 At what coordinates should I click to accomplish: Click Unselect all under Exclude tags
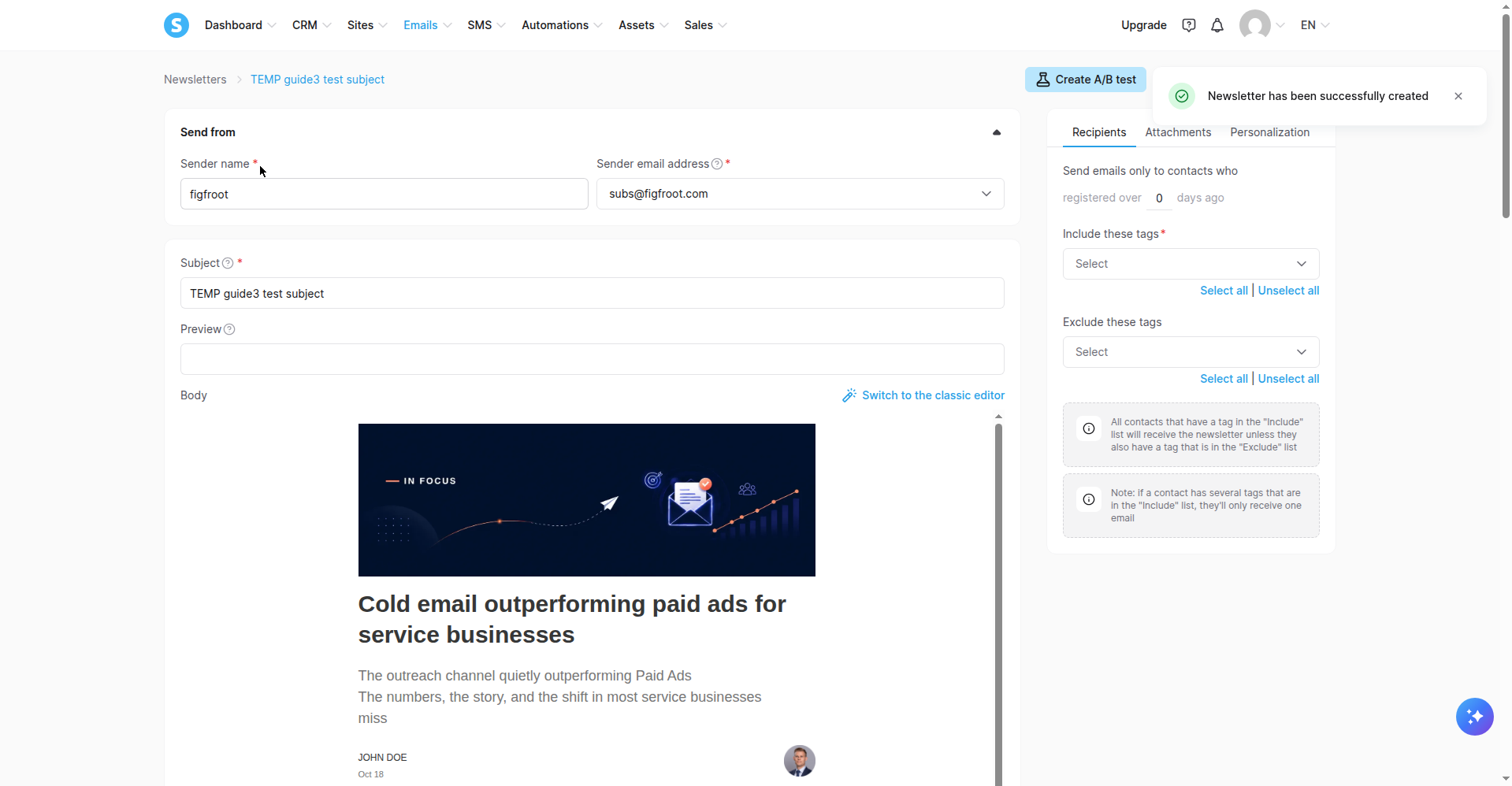(x=1288, y=379)
